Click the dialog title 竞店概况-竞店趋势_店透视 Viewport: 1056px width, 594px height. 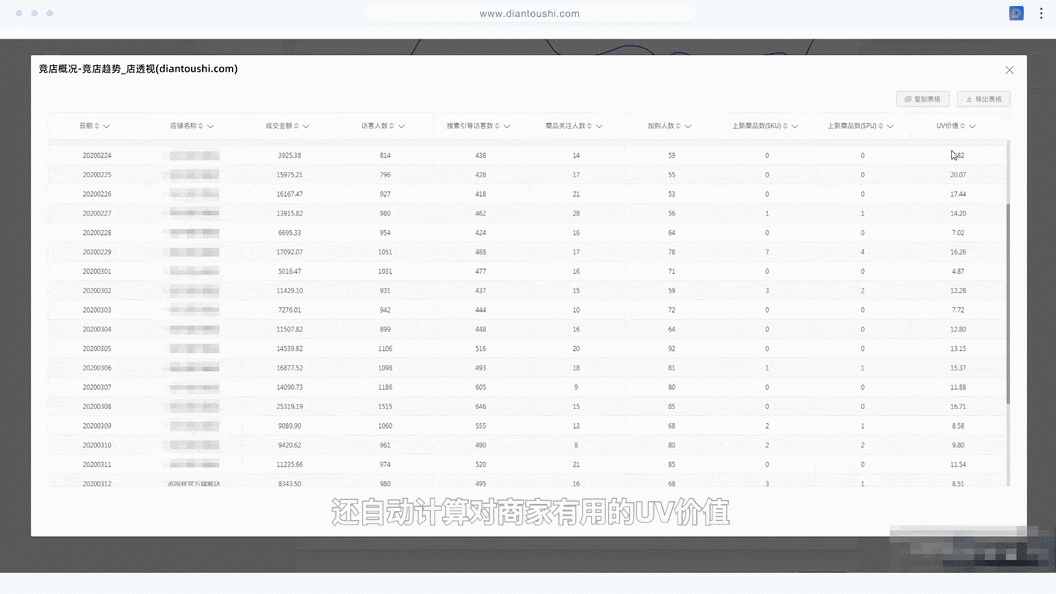[138, 69]
